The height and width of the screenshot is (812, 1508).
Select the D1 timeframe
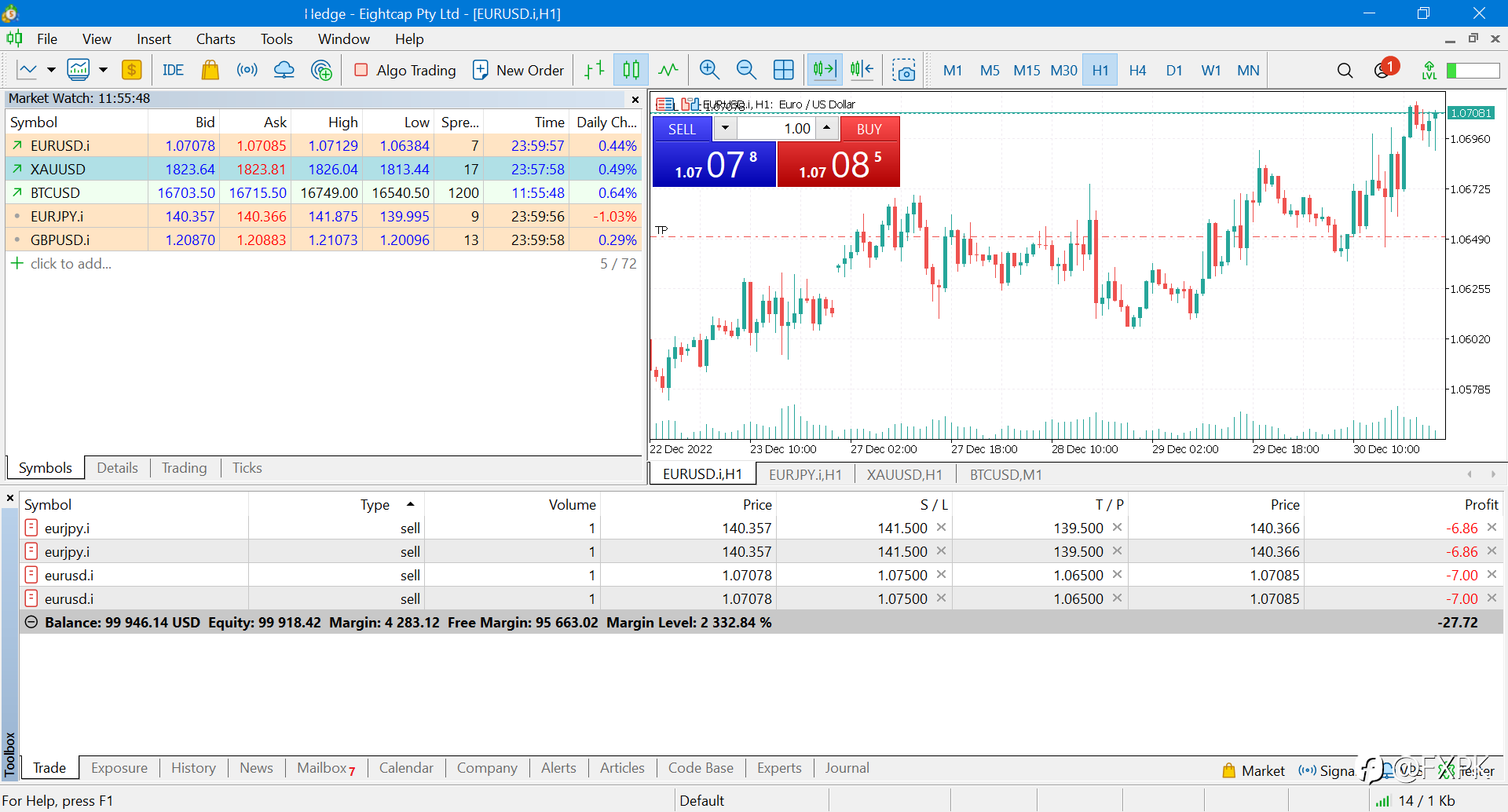[x=1174, y=70]
